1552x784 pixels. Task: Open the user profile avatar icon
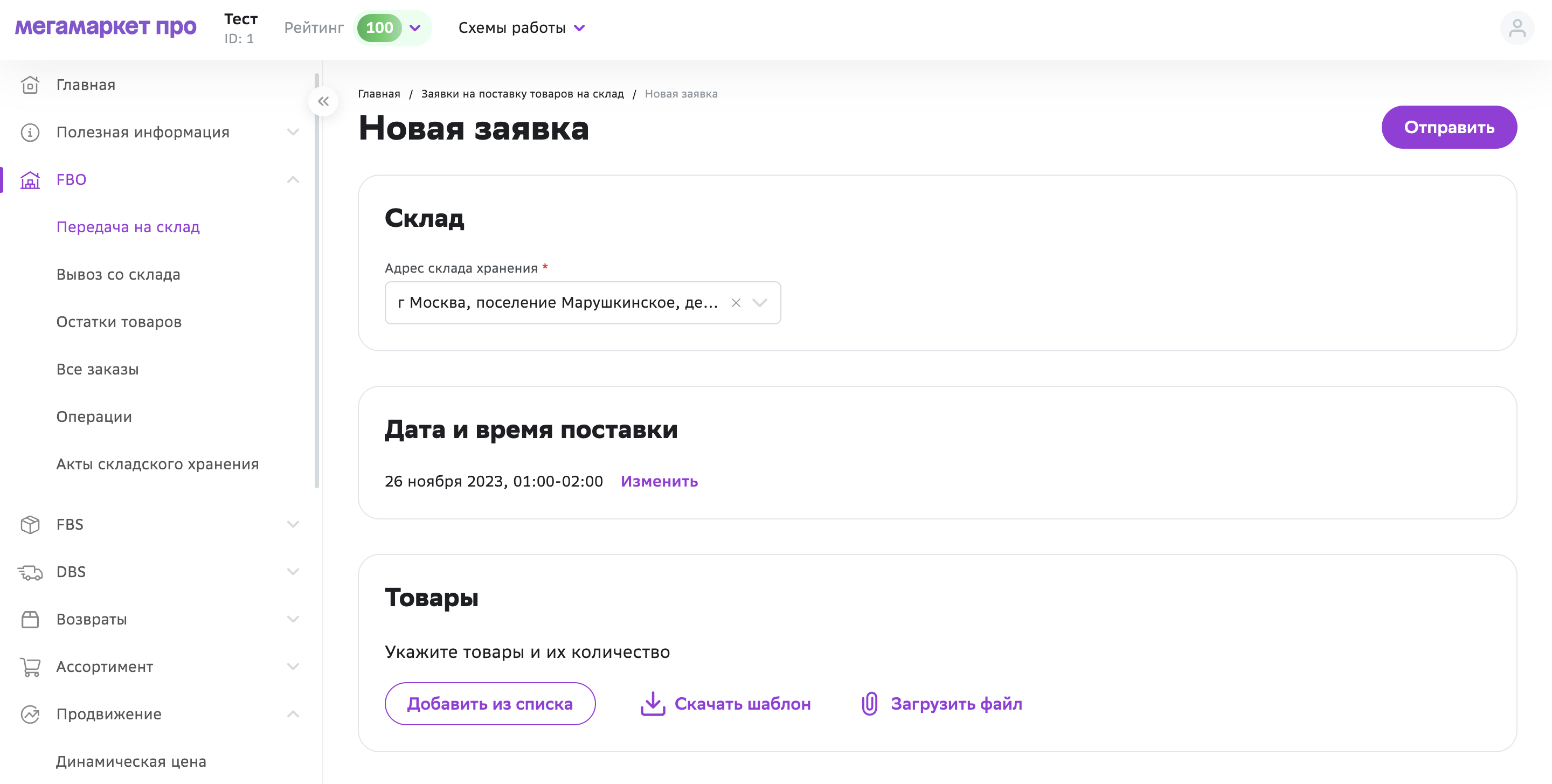coord(1516,27)
